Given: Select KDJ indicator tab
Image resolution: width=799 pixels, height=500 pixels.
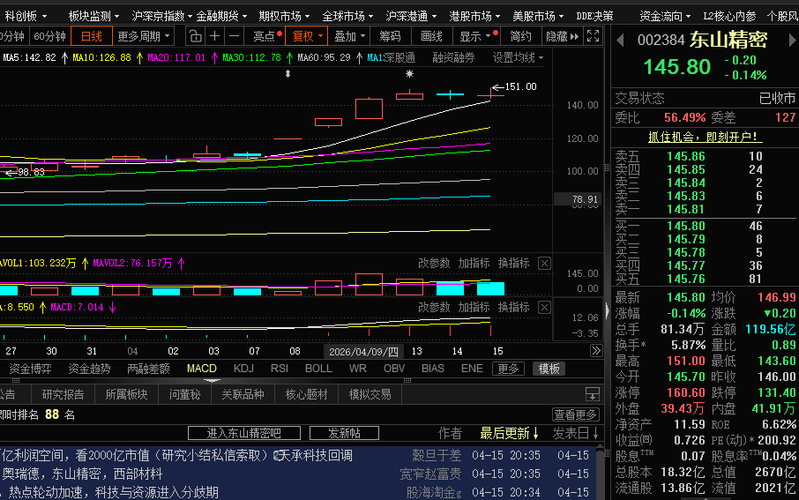Looking at the screenshot, I should point(244,369).
